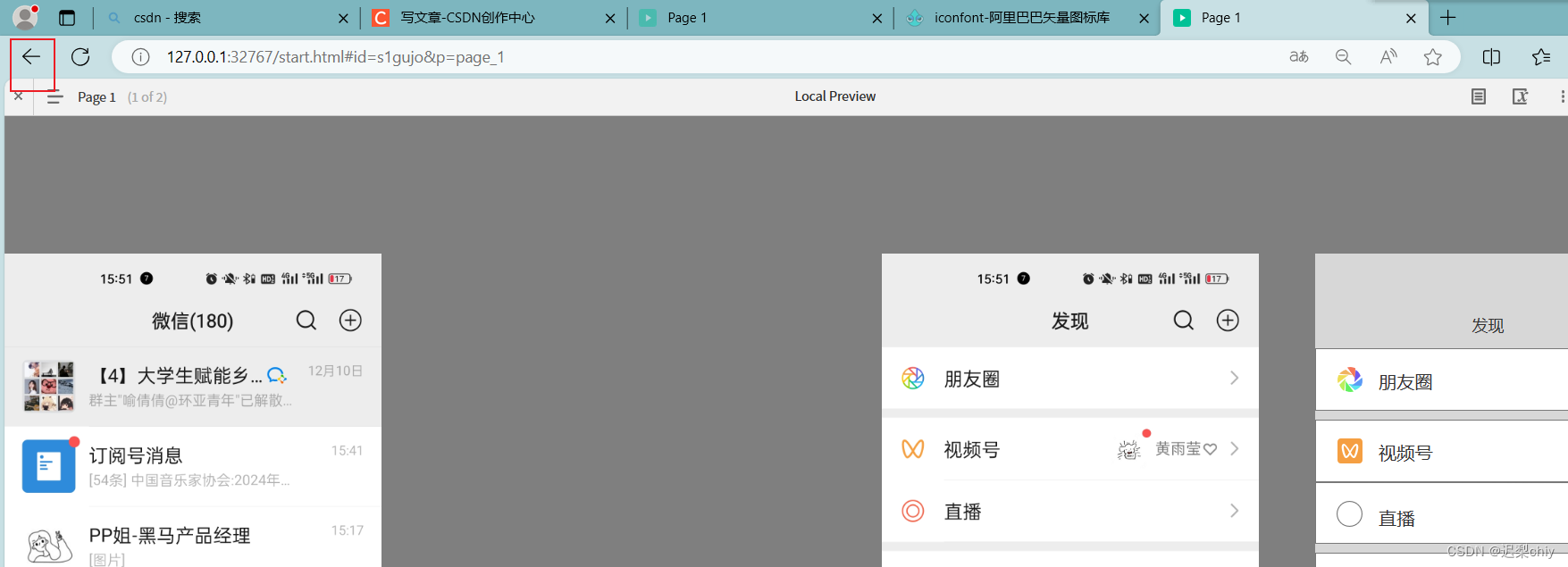Viewport: 1568px width, 567px height.
Task: Tap search icon in middle 发现 header
Action: pos(1184,321)
